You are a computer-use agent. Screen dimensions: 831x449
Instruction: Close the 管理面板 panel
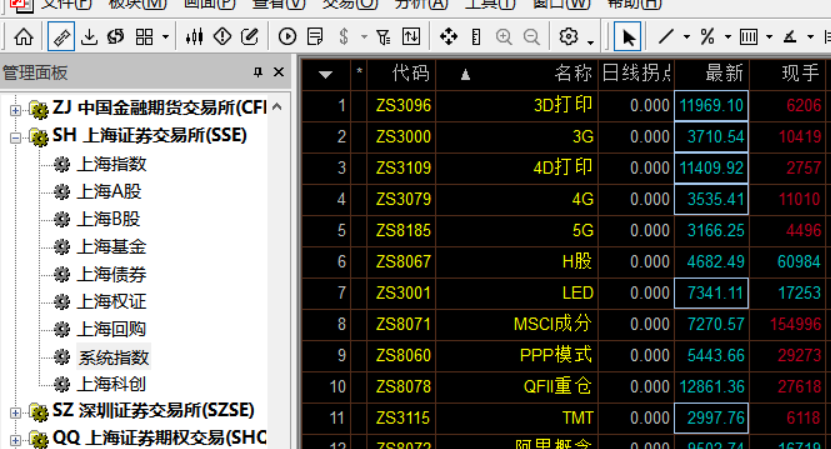[x=278, y=72]
